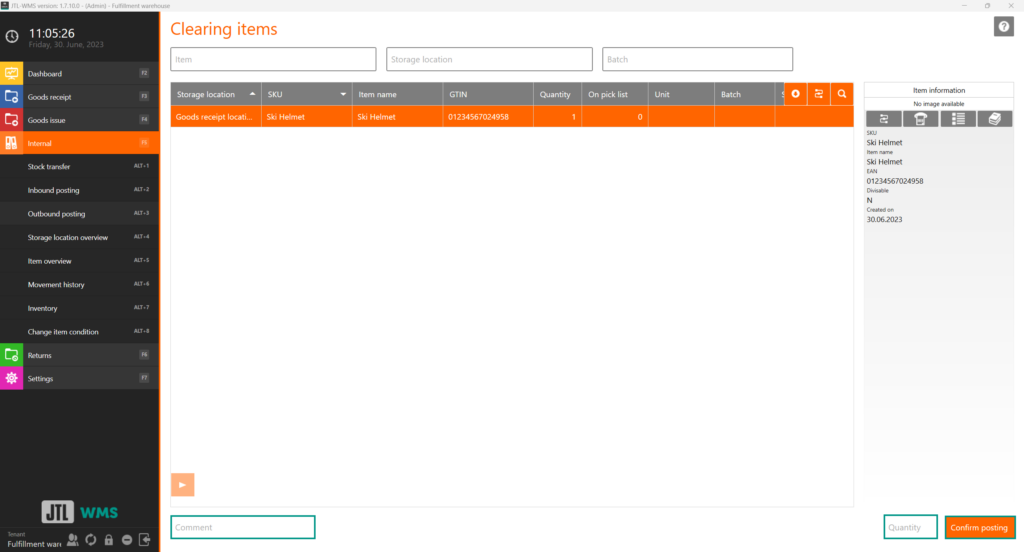Select Movement history menu entry
The width and height of the screenshot is (1024, 552).
coord(56,285)
